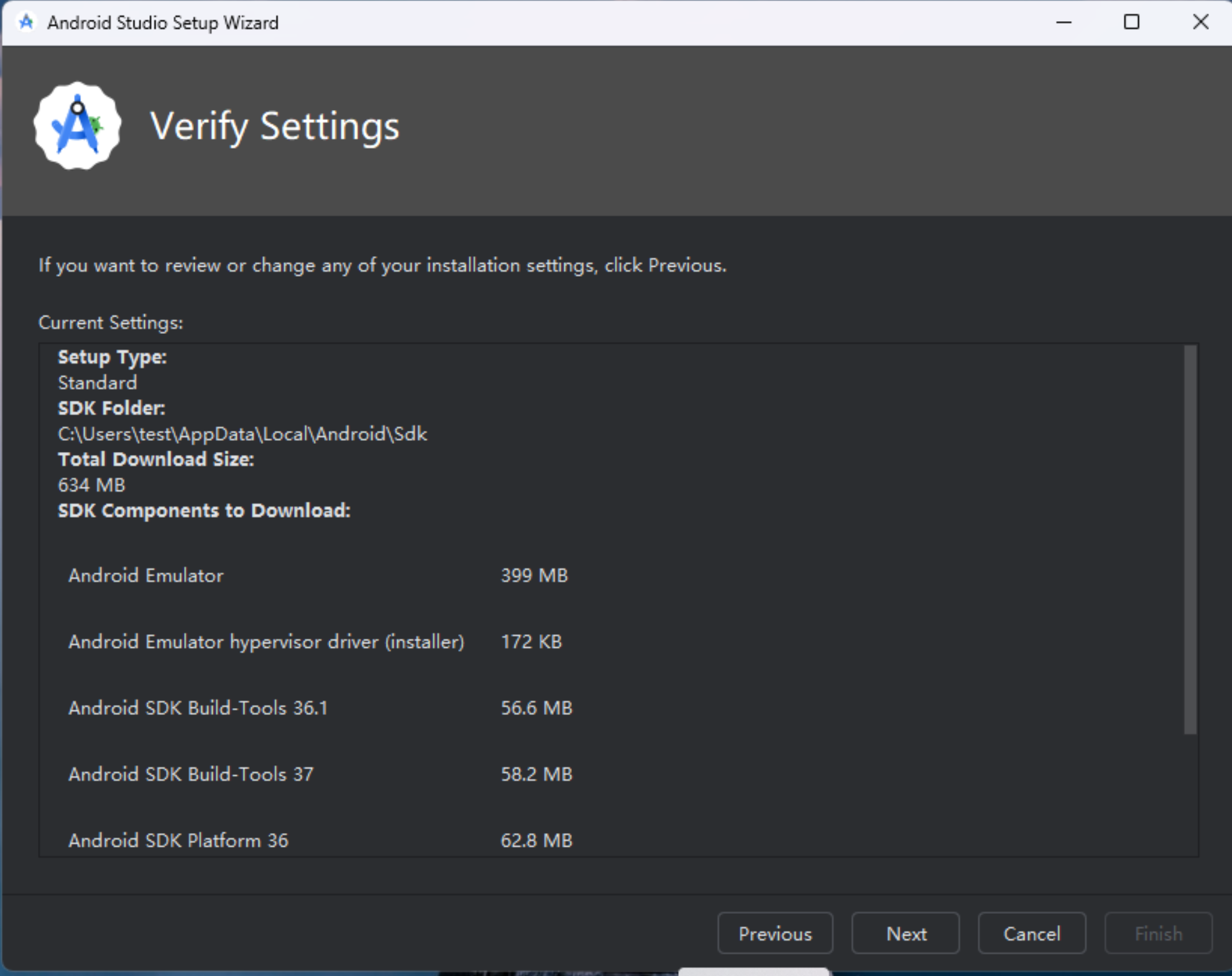Click 'SDK Components to Download:' heading
Screen dimensions: 1232x976
(205, 510)
